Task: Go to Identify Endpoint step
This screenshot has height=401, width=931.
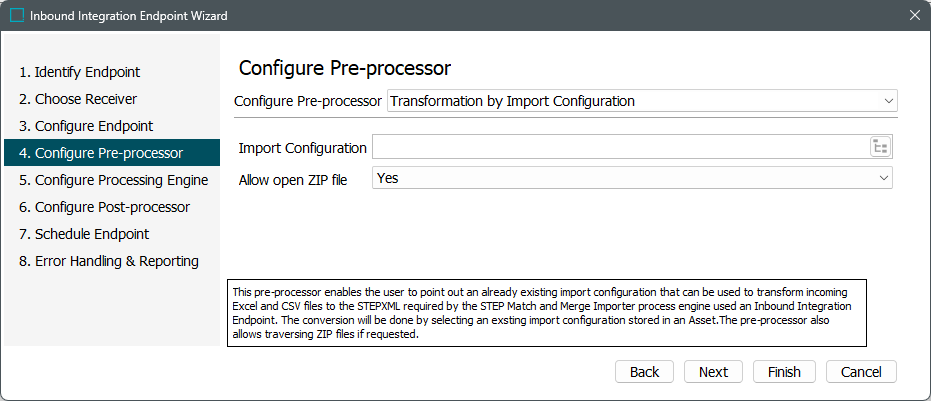Action: click(80, 72)
